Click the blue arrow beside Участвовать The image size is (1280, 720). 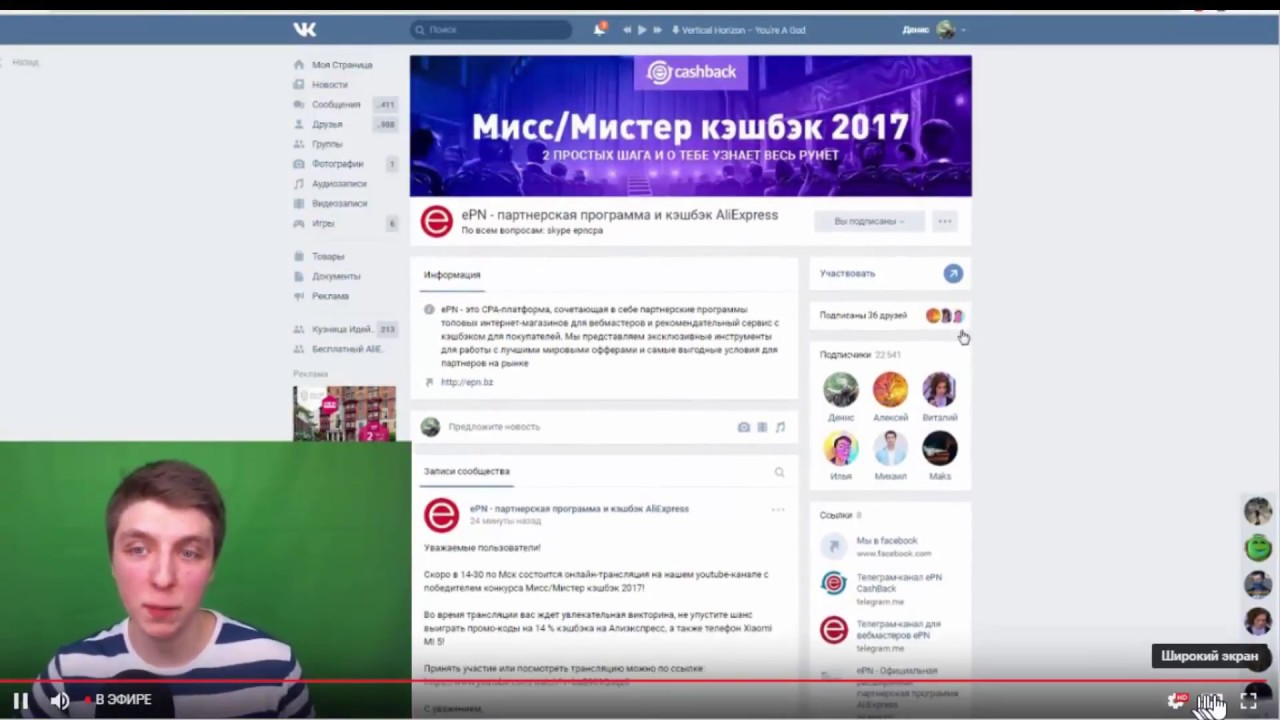point(953,273)
